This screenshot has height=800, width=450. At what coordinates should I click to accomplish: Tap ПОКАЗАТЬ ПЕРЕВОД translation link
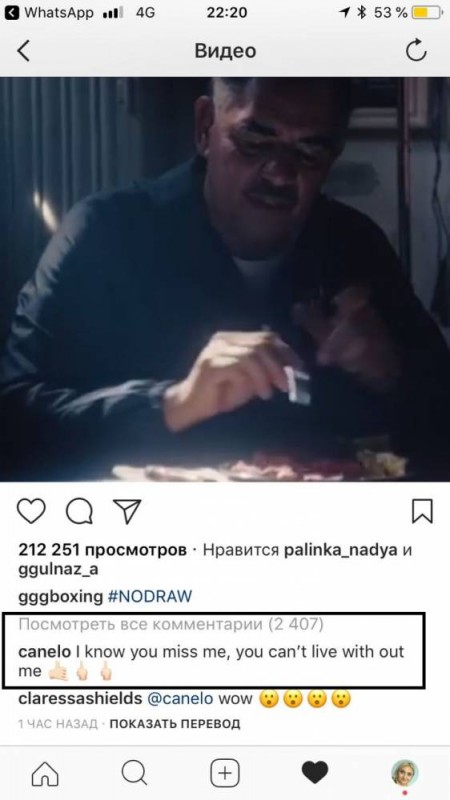point(174,724)
